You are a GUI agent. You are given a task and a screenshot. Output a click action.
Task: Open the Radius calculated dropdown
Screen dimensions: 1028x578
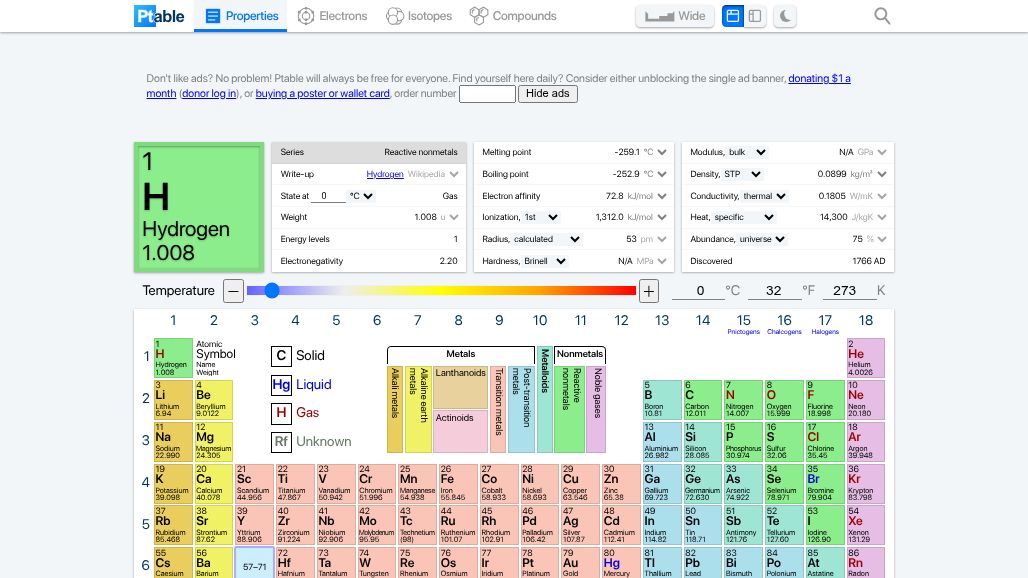pyautogui.click(x=547, y=239)
